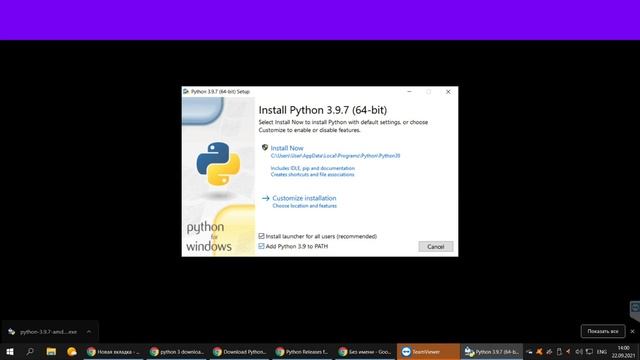Switch to TeamViewer taskbar window

428,351
